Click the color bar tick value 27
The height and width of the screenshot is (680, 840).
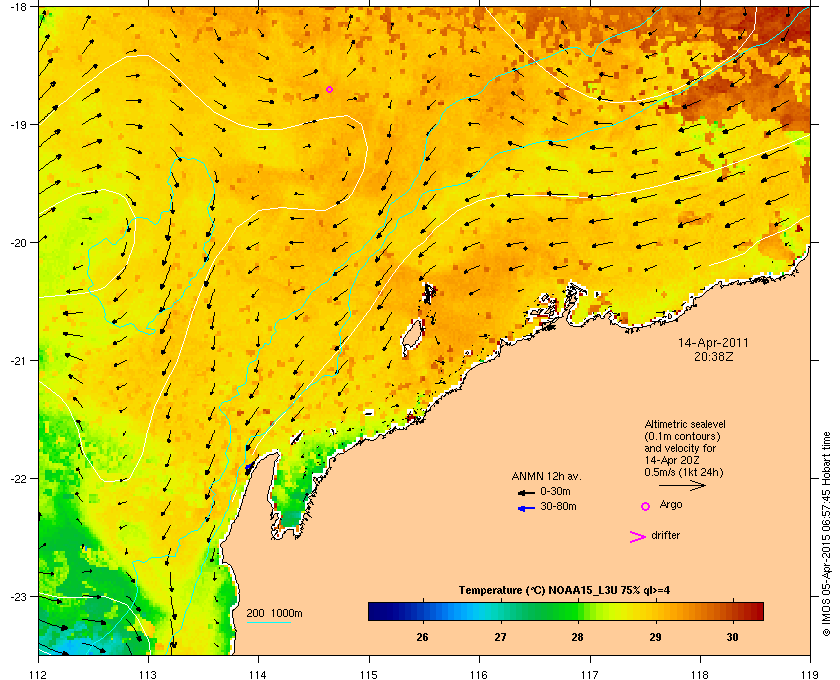500,637
